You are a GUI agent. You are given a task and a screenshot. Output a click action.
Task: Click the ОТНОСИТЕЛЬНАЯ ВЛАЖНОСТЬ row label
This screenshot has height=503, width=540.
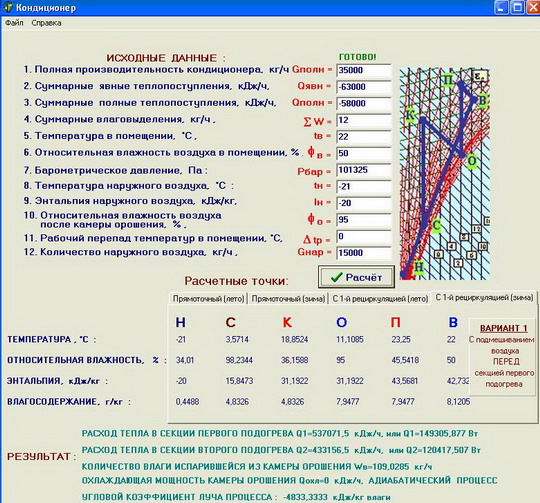[87, 360]
